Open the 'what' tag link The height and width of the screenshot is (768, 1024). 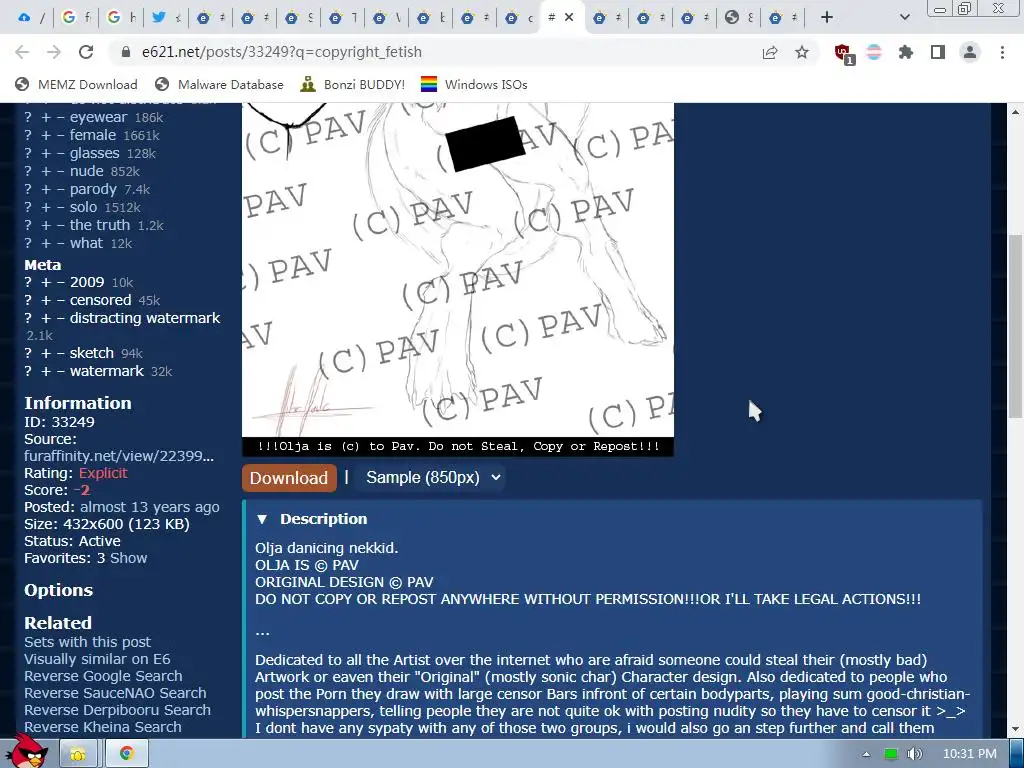(86, 244)
